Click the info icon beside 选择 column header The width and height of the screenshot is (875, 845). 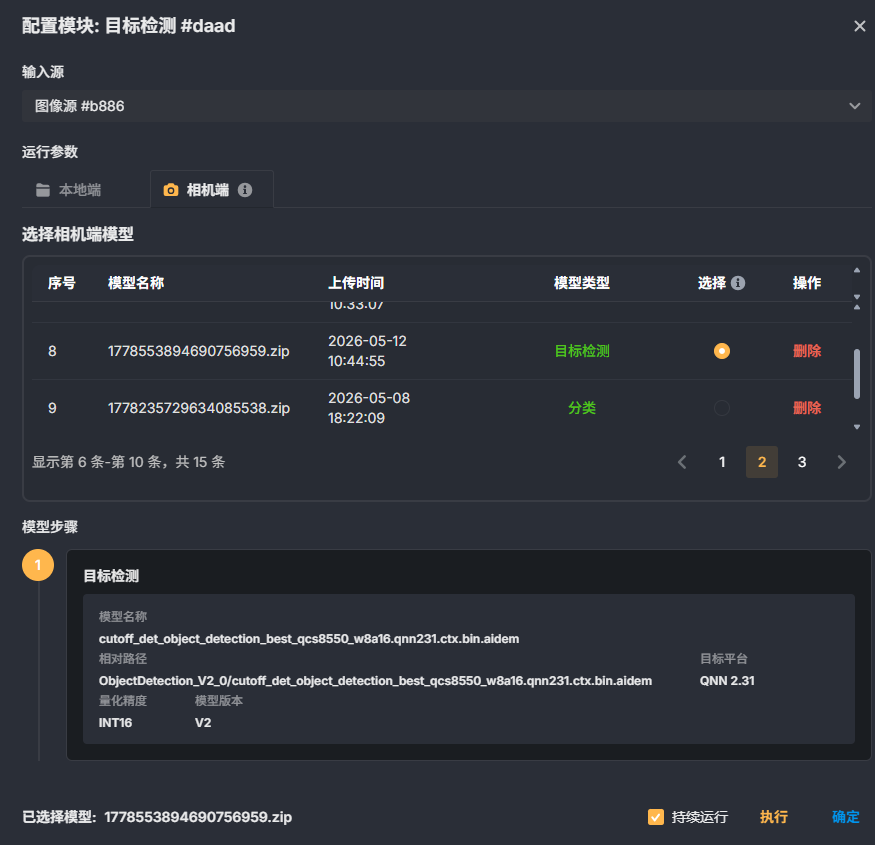(738, 283)
